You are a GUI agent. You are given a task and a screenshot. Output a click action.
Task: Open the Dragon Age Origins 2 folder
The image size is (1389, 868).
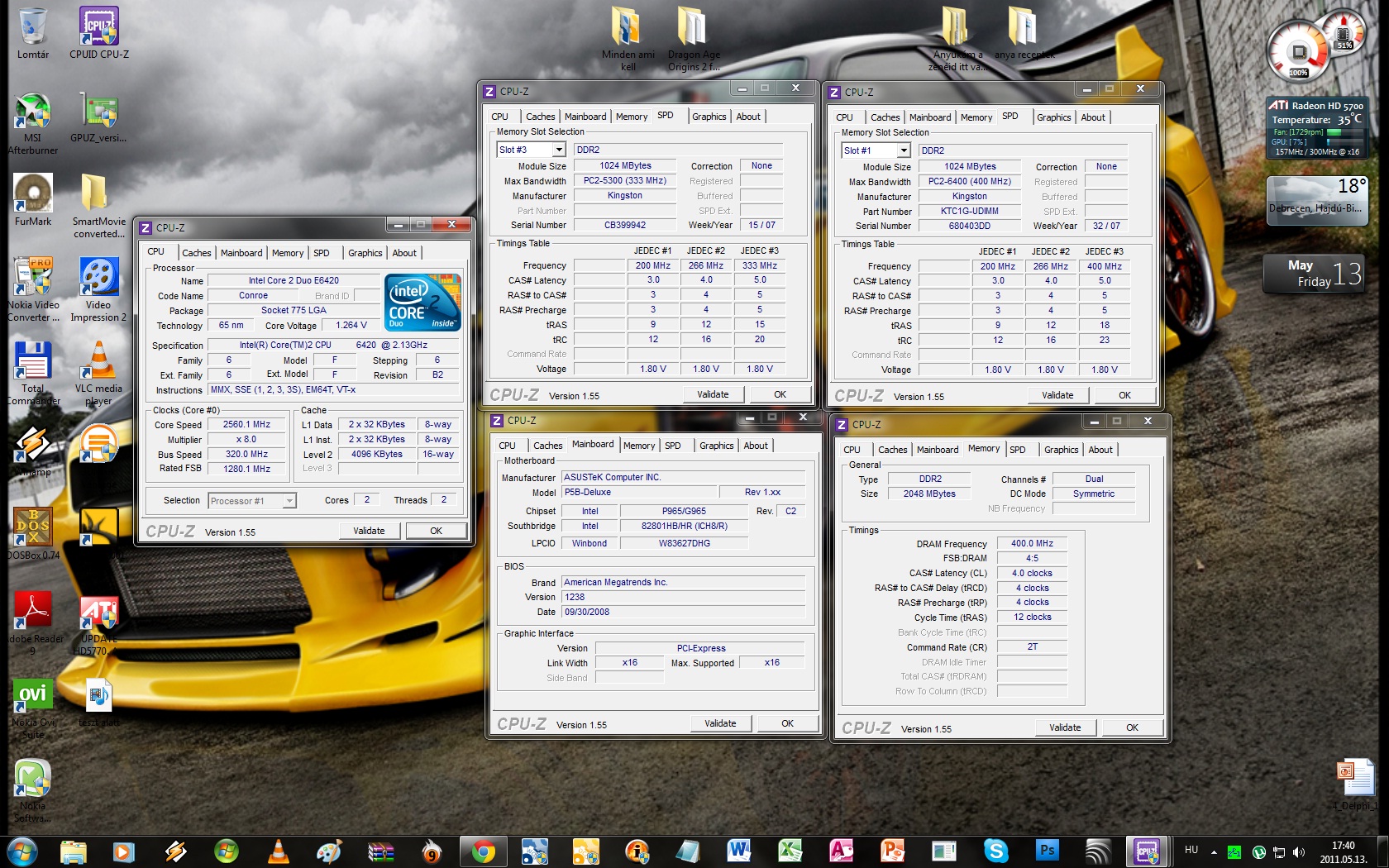pyautogui.click(x=694, y=39)
